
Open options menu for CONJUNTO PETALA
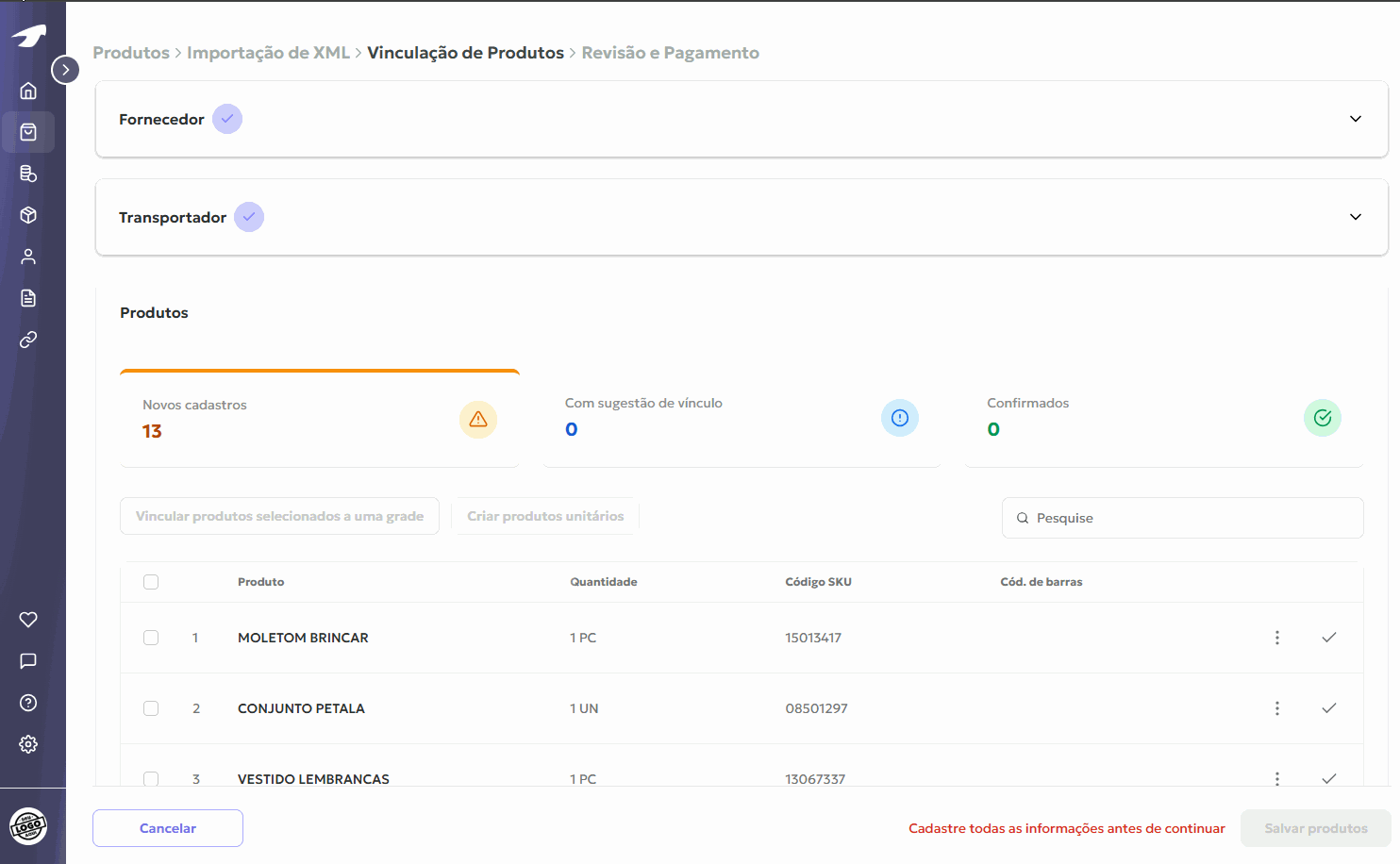click(1277, 708)
